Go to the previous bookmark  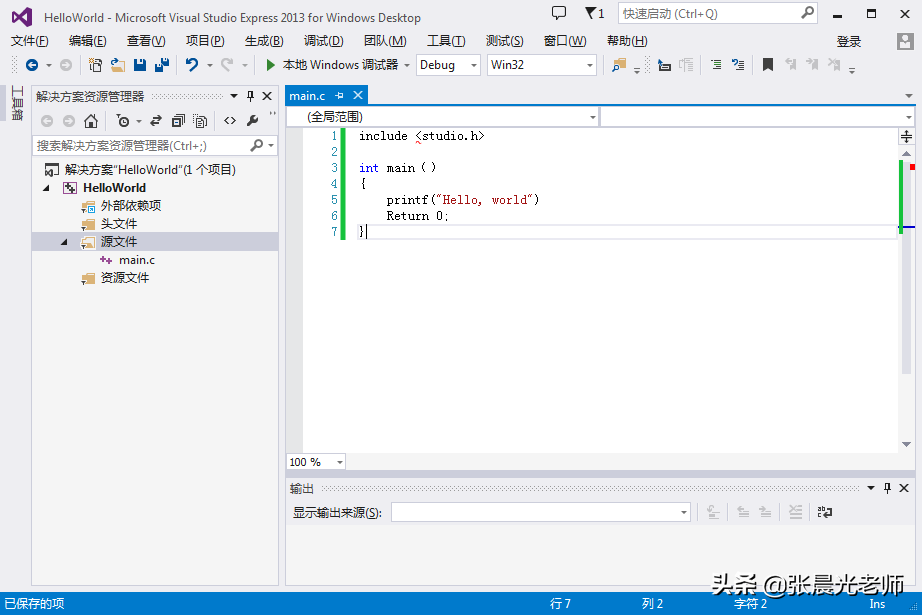(x=790, y=65)
